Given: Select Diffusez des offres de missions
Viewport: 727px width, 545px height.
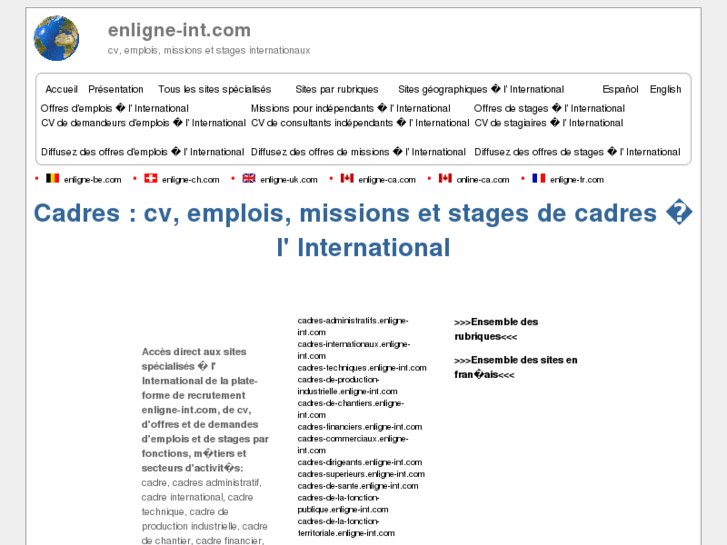Looking at the screenshot, I should [x=358, y=152].
